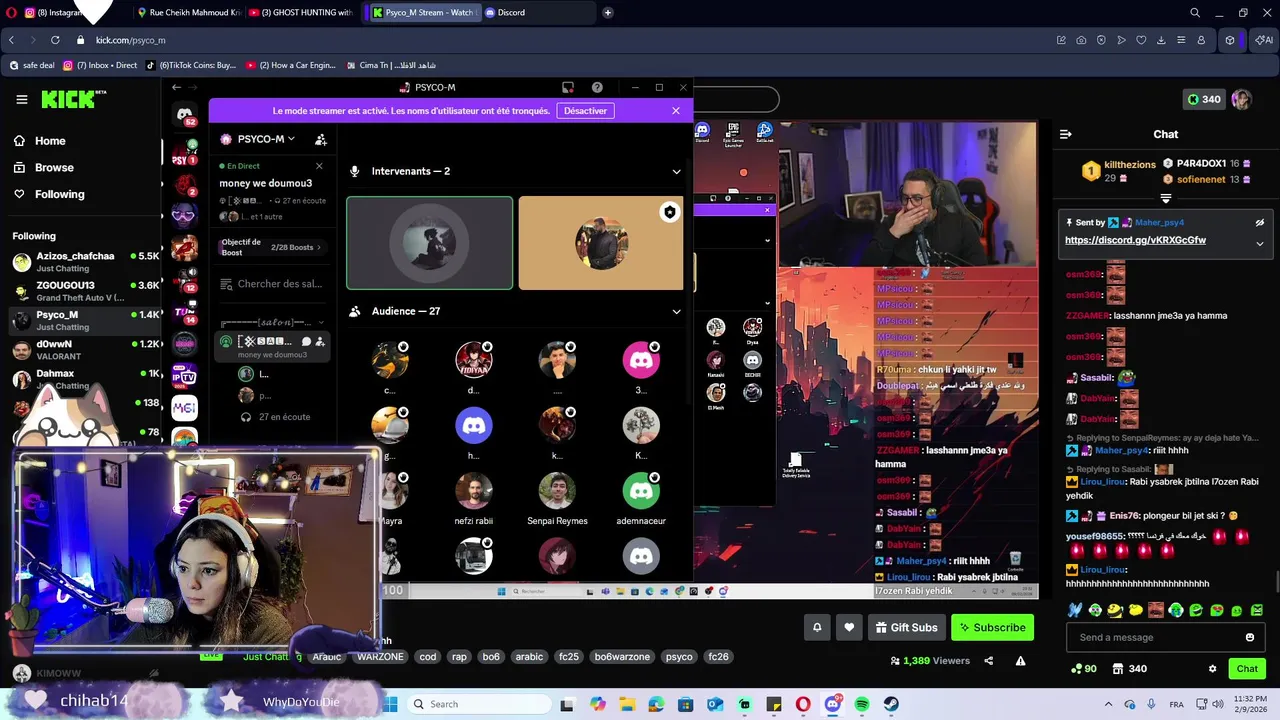The width and height of the screenshot is (1280, 720).
Task: Click Discord home icon in server list
Action: coord(185,115)
